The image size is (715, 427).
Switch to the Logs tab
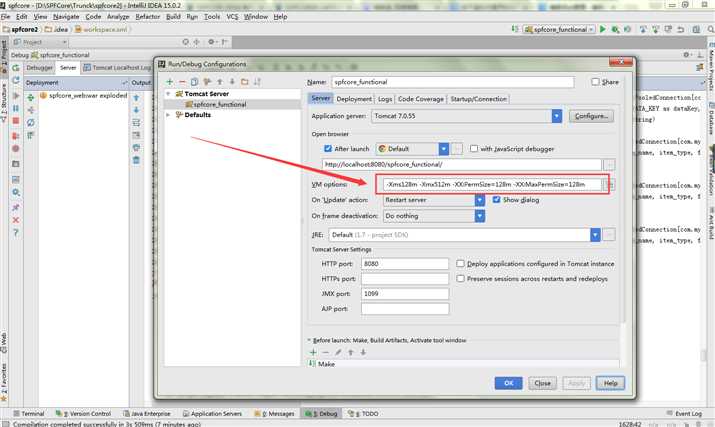(385, 99)
